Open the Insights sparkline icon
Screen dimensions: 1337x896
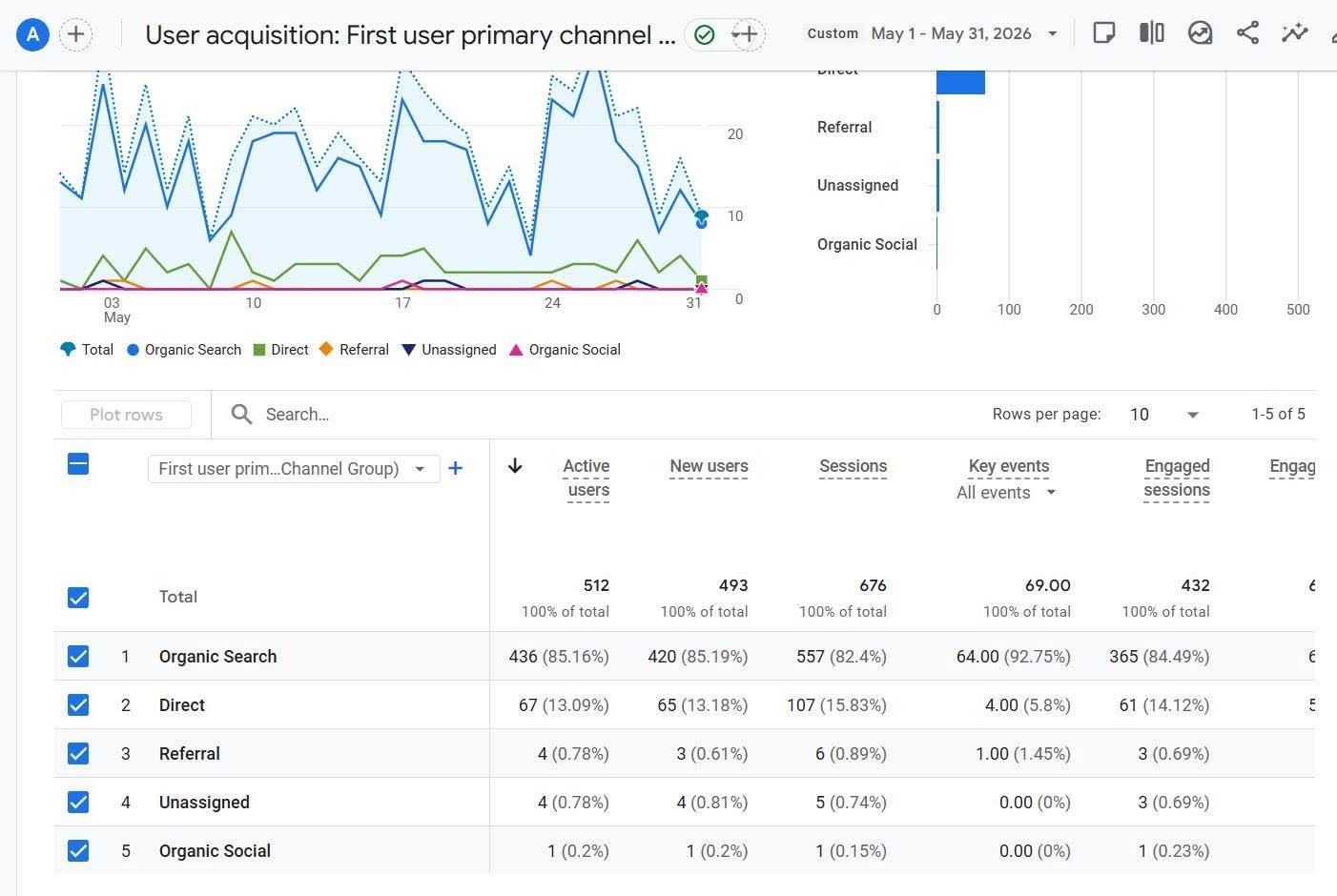point(1294,33)
